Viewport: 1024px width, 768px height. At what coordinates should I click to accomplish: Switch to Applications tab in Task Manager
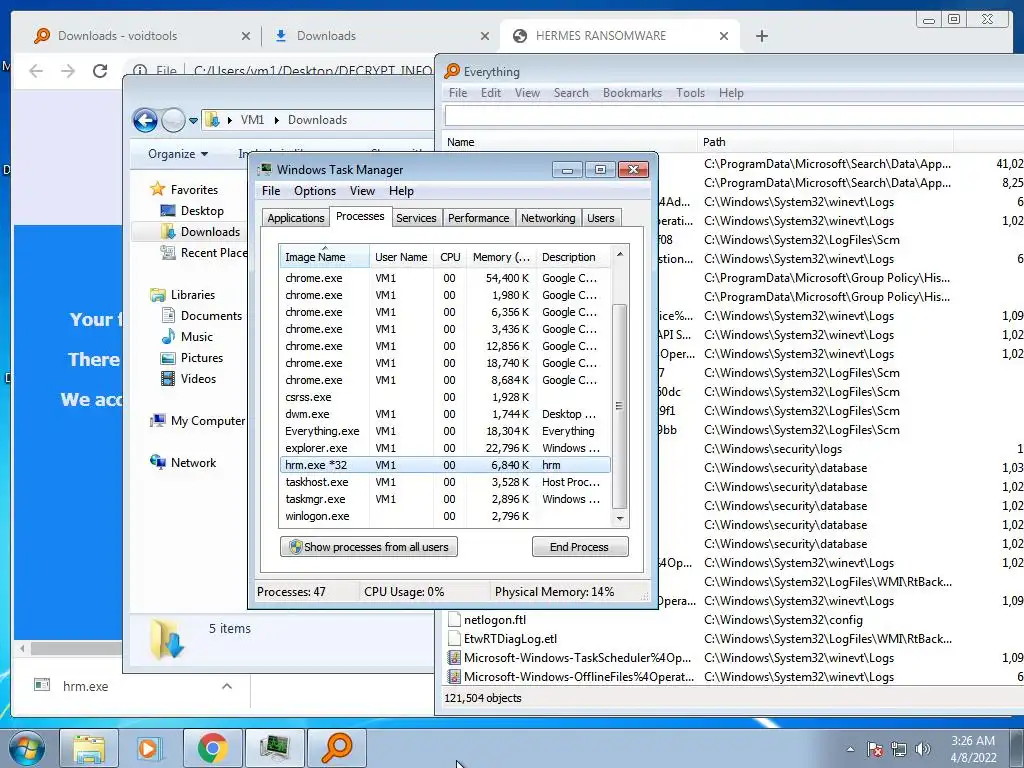[x=295, y=218]
